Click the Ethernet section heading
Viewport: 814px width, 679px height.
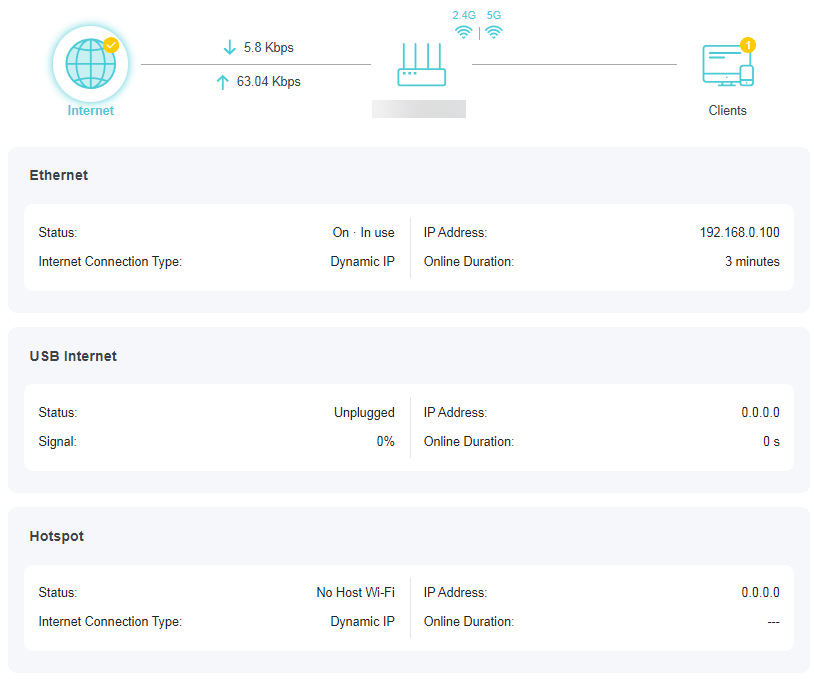pyautogui.click(x=59, y=175)
